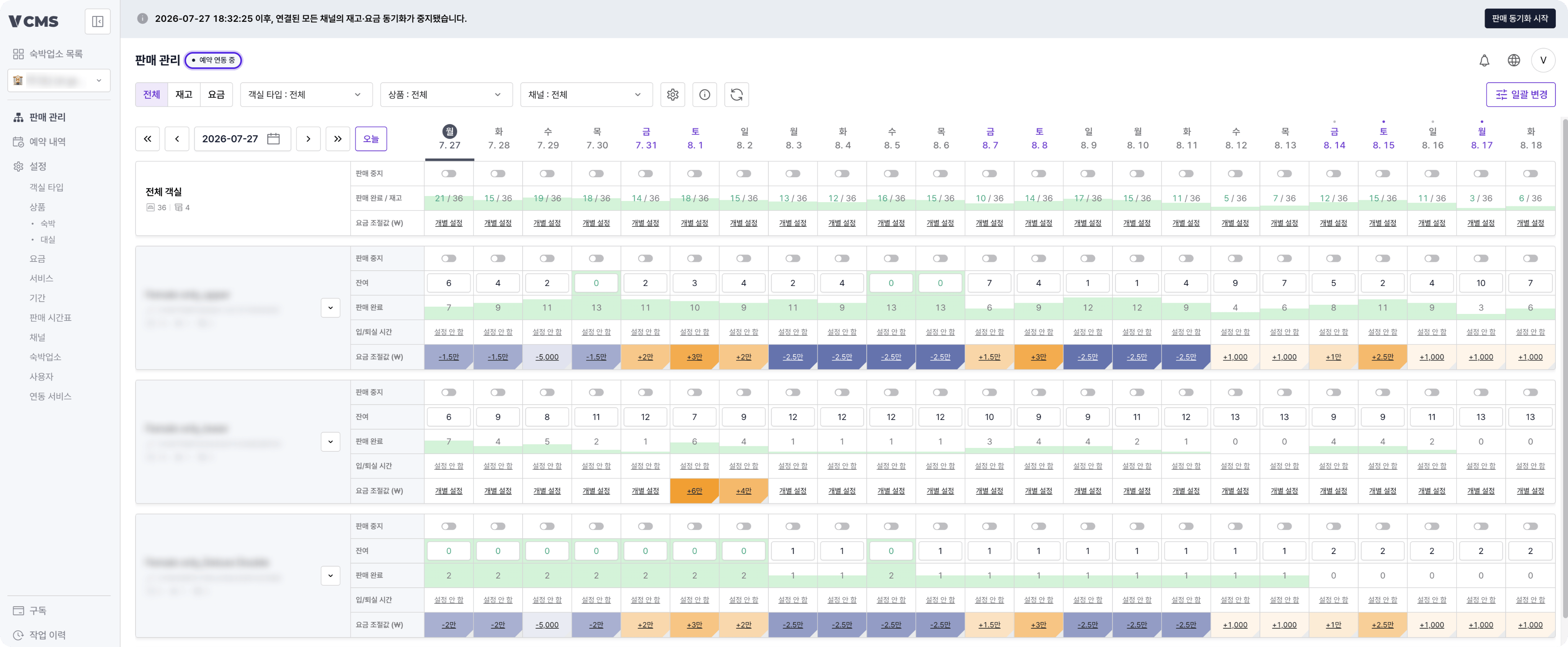Jump forward with double right arrows

337,139
